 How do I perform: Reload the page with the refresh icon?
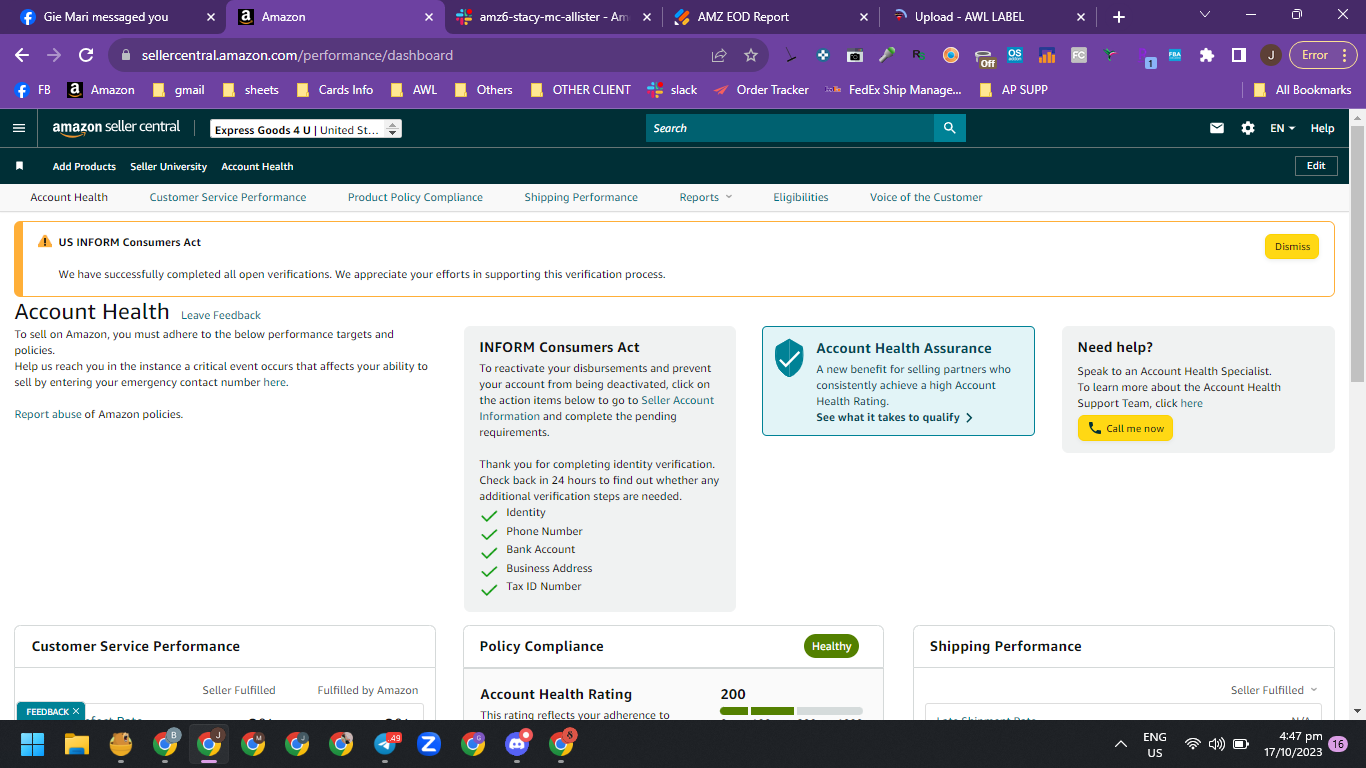pyautogui.click(x=86, y=55)
